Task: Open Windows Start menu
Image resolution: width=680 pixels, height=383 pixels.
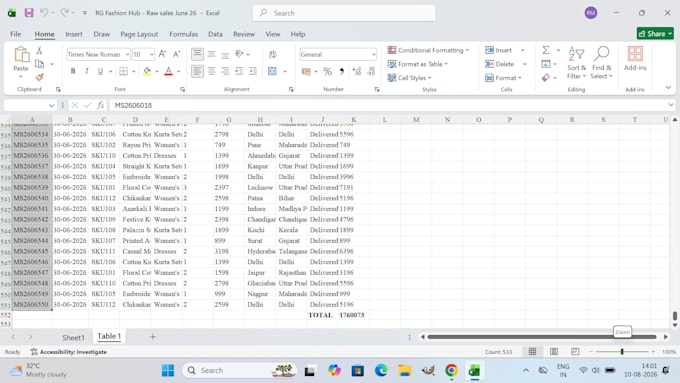Action: tap(168, 370)
